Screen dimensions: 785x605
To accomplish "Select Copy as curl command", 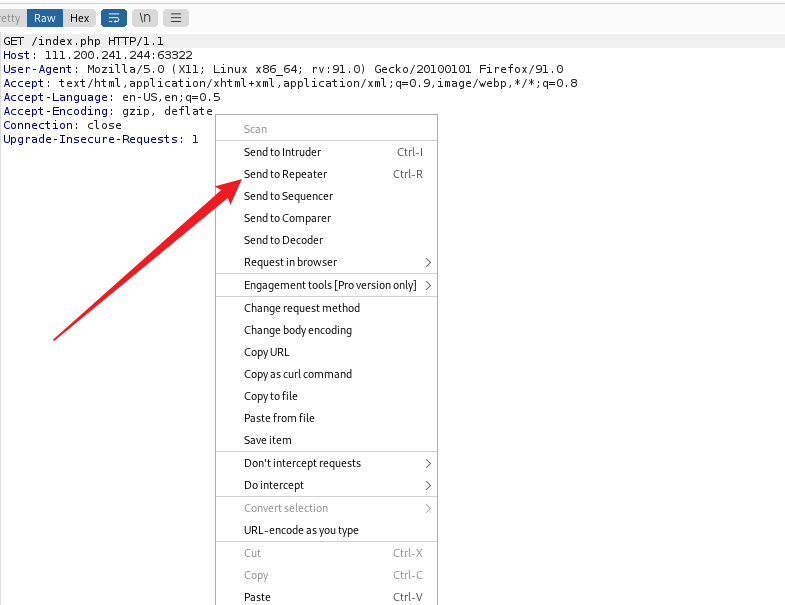I will [326, 374].
